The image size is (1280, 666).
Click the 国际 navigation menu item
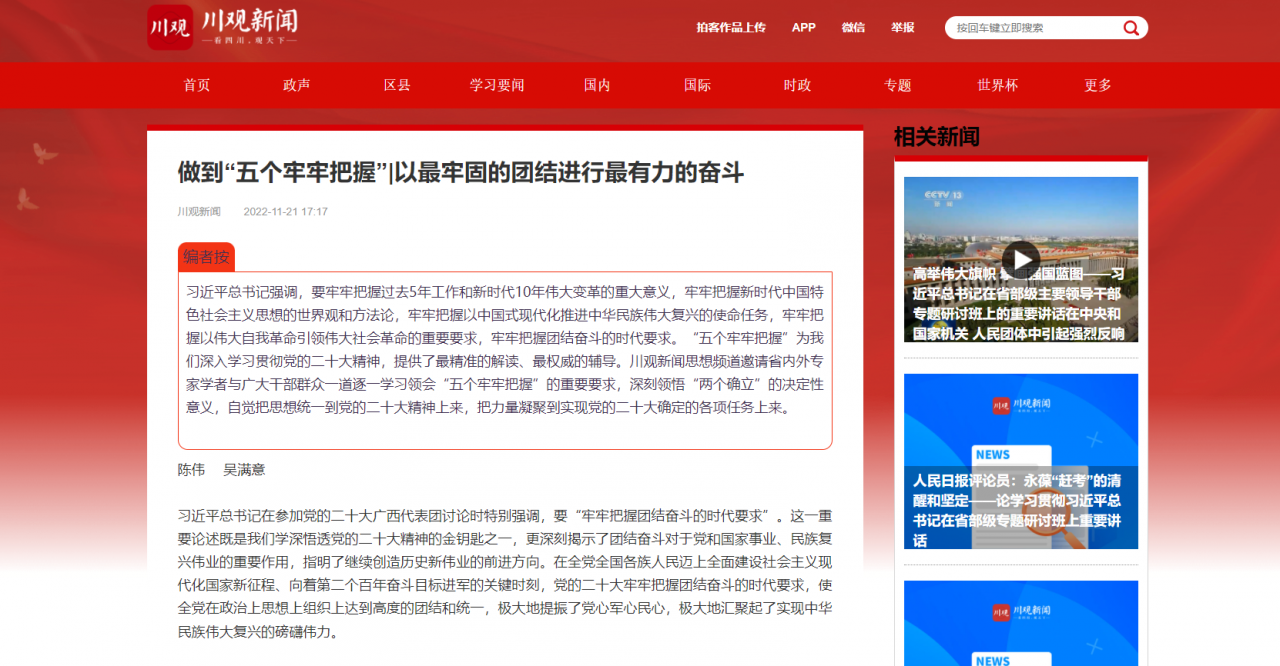click(x=697, y=85)
